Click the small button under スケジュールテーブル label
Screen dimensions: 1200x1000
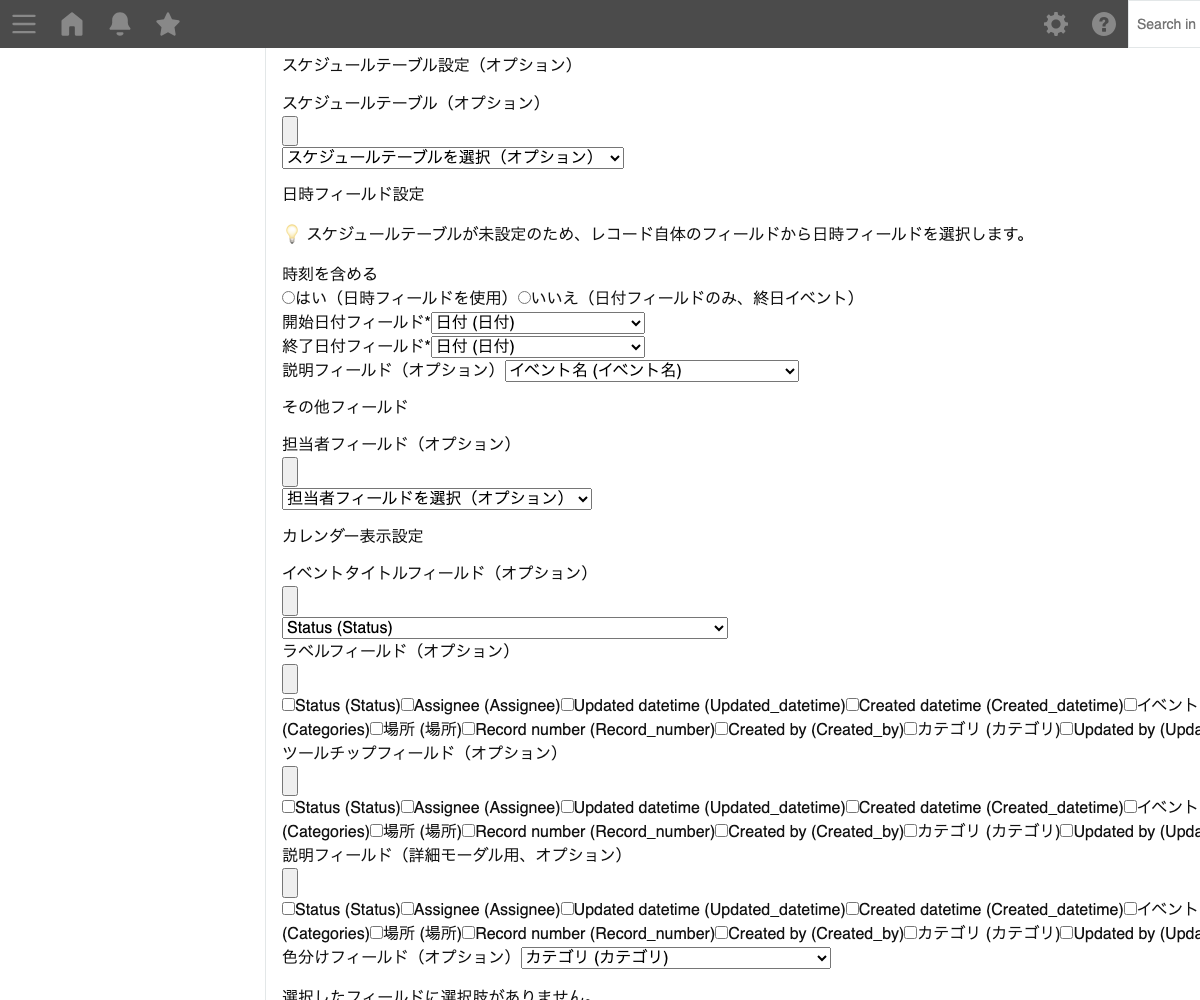tap(290, 131)
